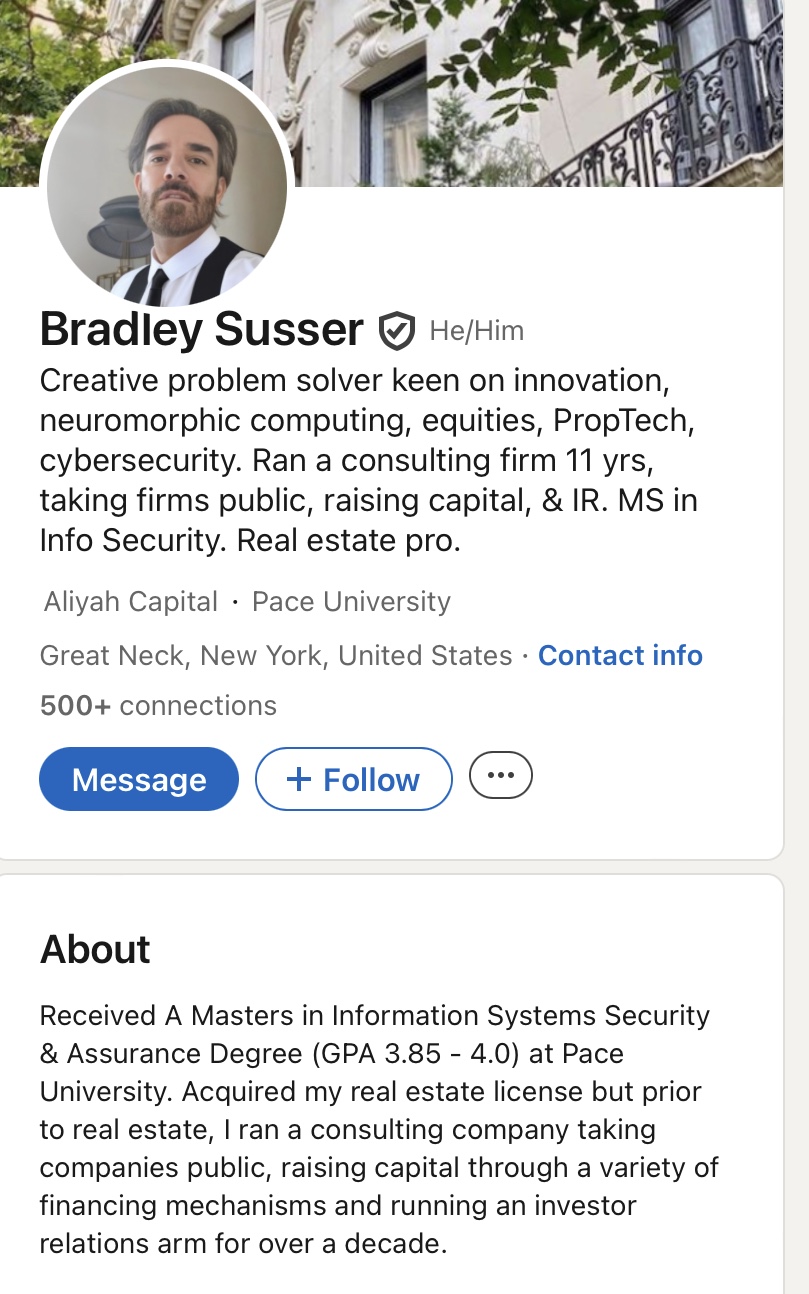The height and width of the screenshot is (1294, 809).
Task: Open the More actions ellipsis button
Action: coord(501,776)
